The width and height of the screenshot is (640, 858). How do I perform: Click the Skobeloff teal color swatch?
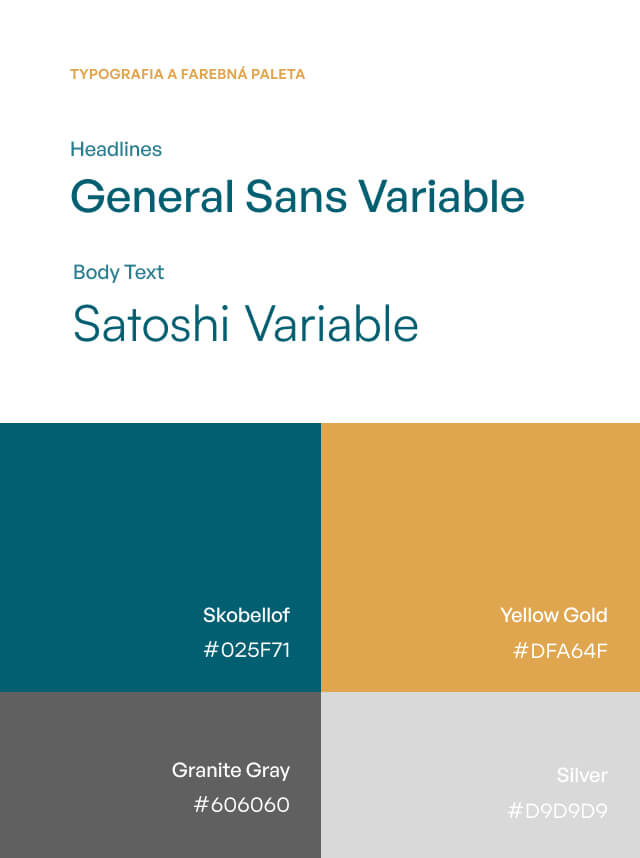coord(160,557)
